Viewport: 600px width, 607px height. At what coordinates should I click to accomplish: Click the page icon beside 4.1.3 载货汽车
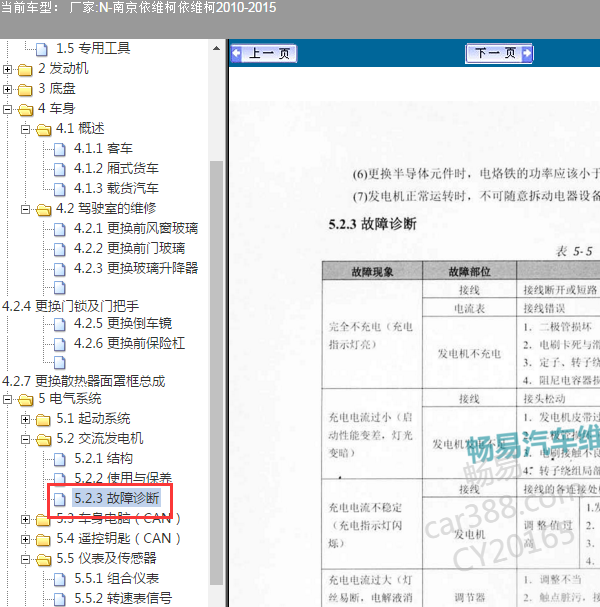pos(60,190)
